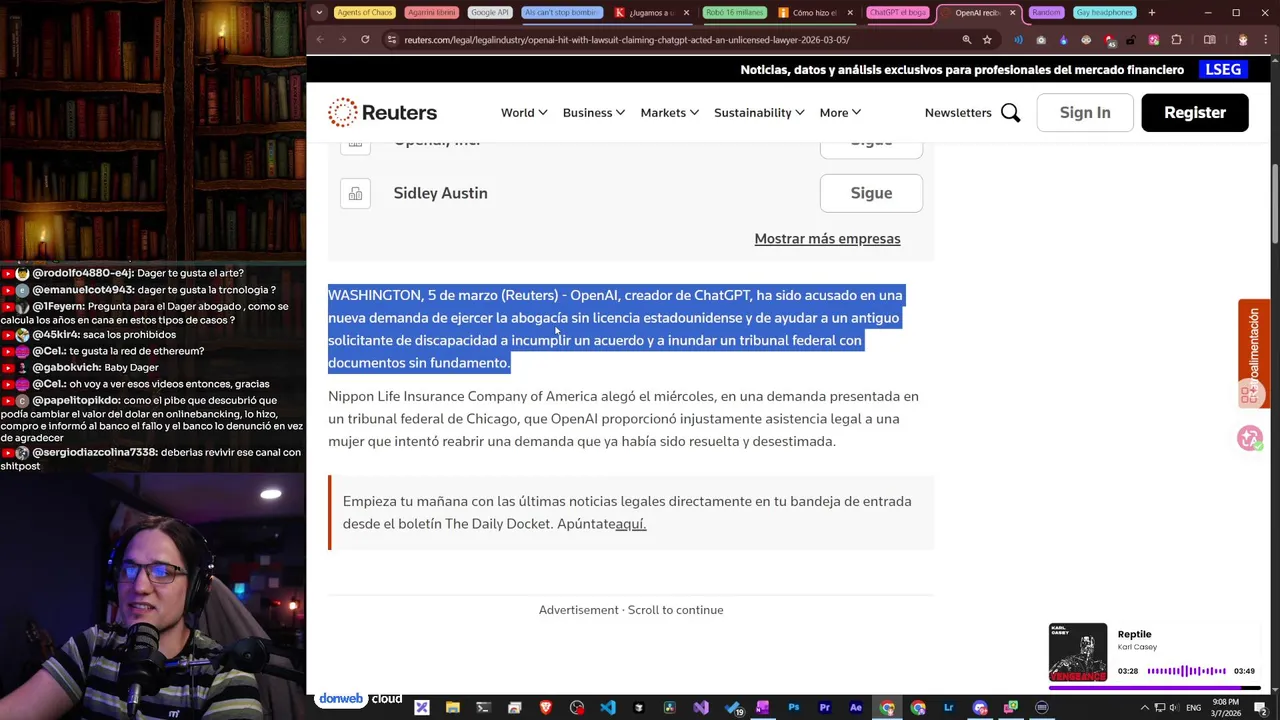Reload the page with the refresh icon

tap(365, 40)
